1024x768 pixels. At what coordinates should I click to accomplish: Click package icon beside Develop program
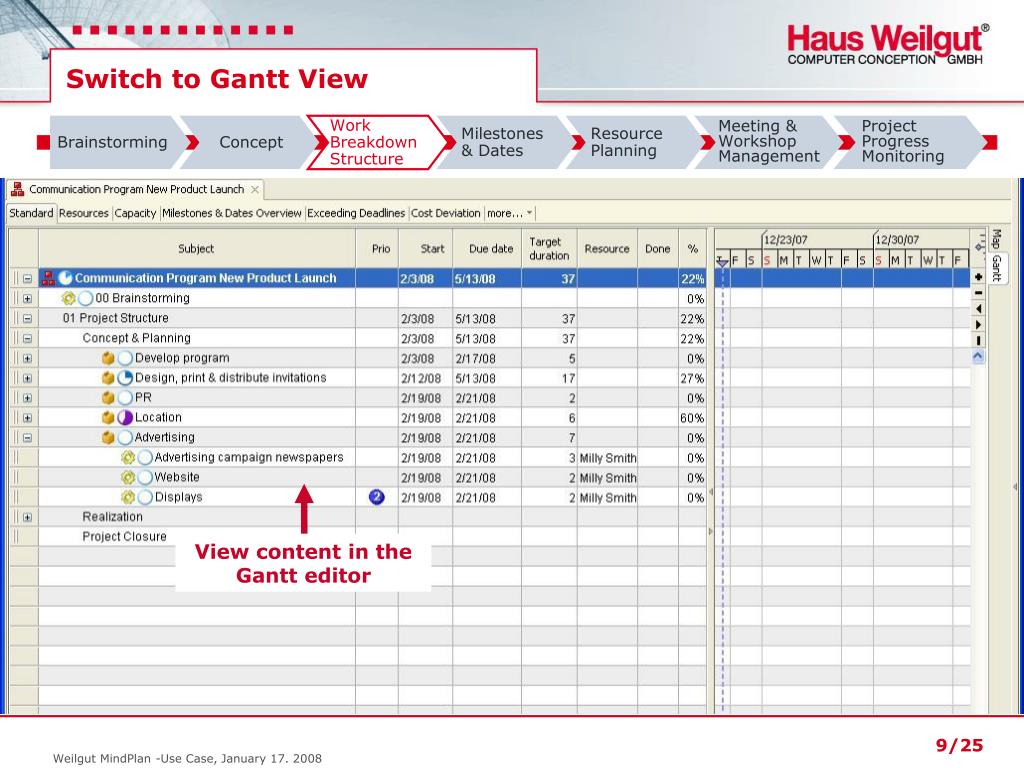108,358
